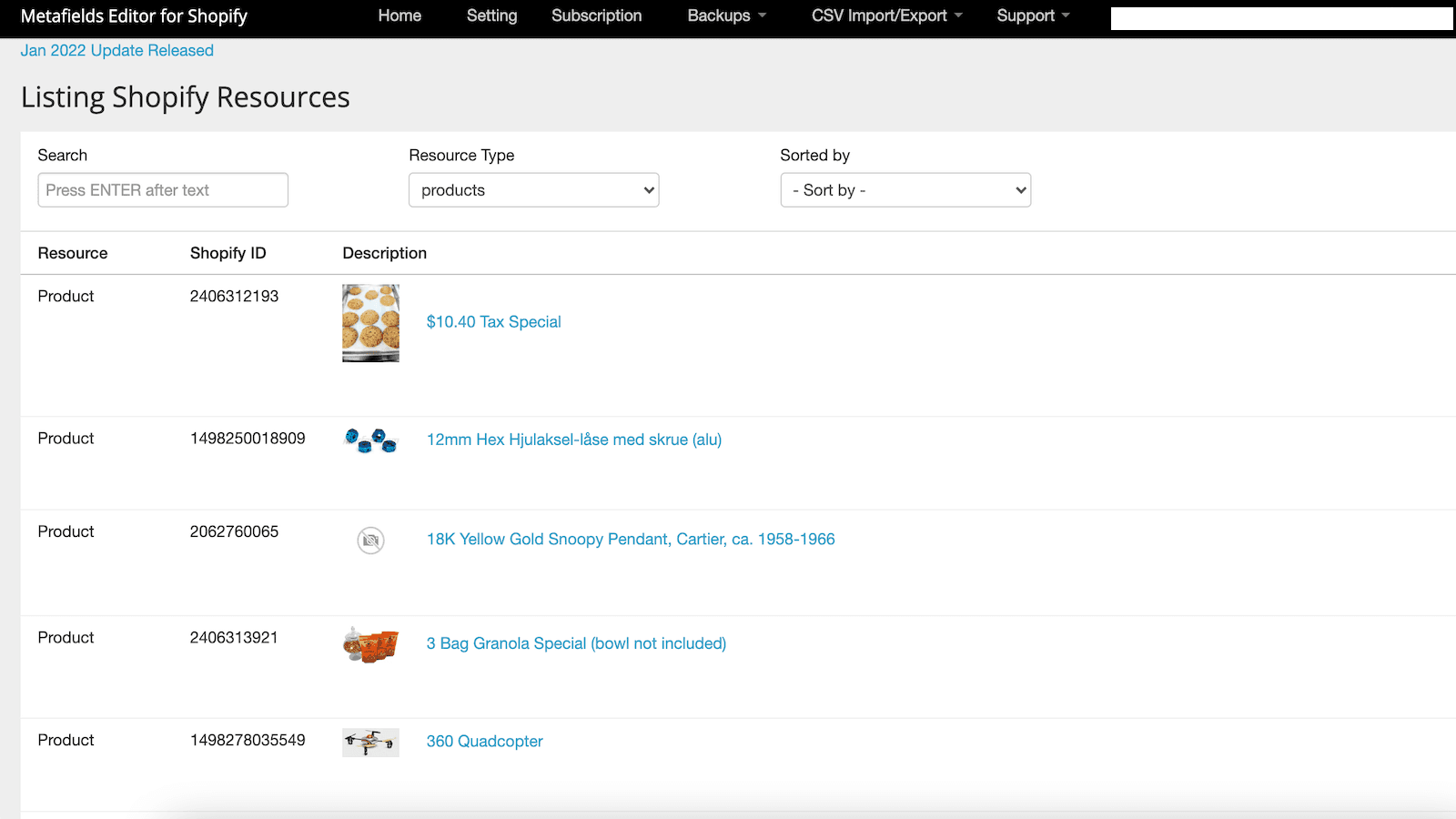Click the granola bags product thumbnail
The image size is (1456, 819).
coord(370,645)
